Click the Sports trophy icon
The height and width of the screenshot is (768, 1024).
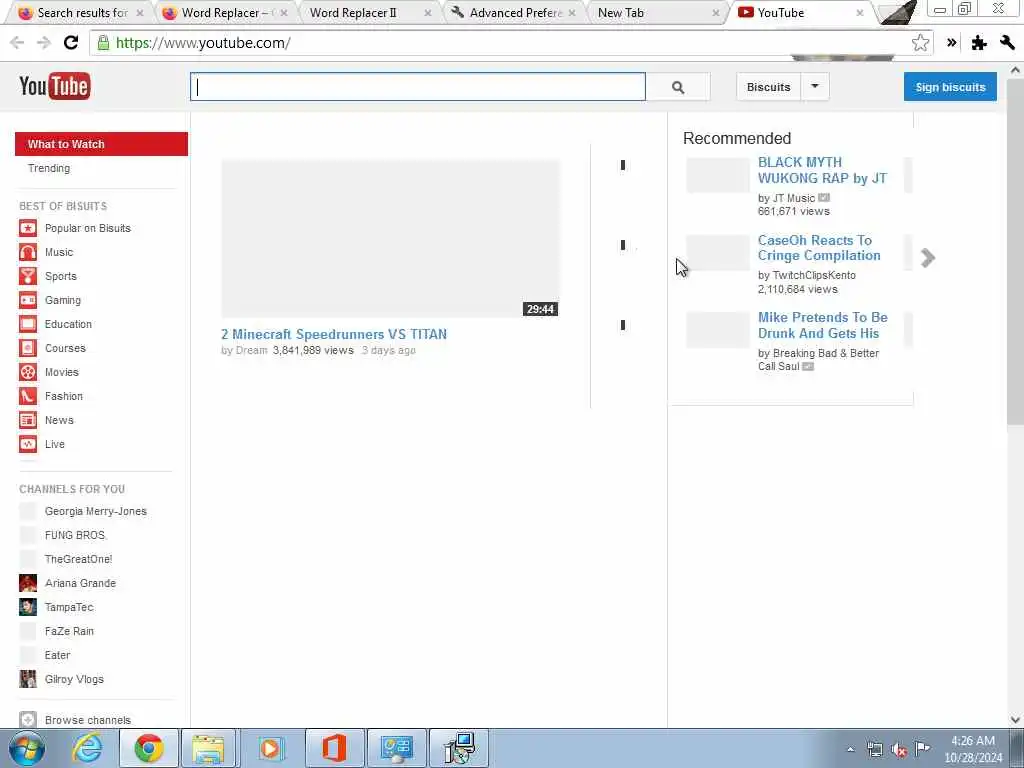pos(27,276)
